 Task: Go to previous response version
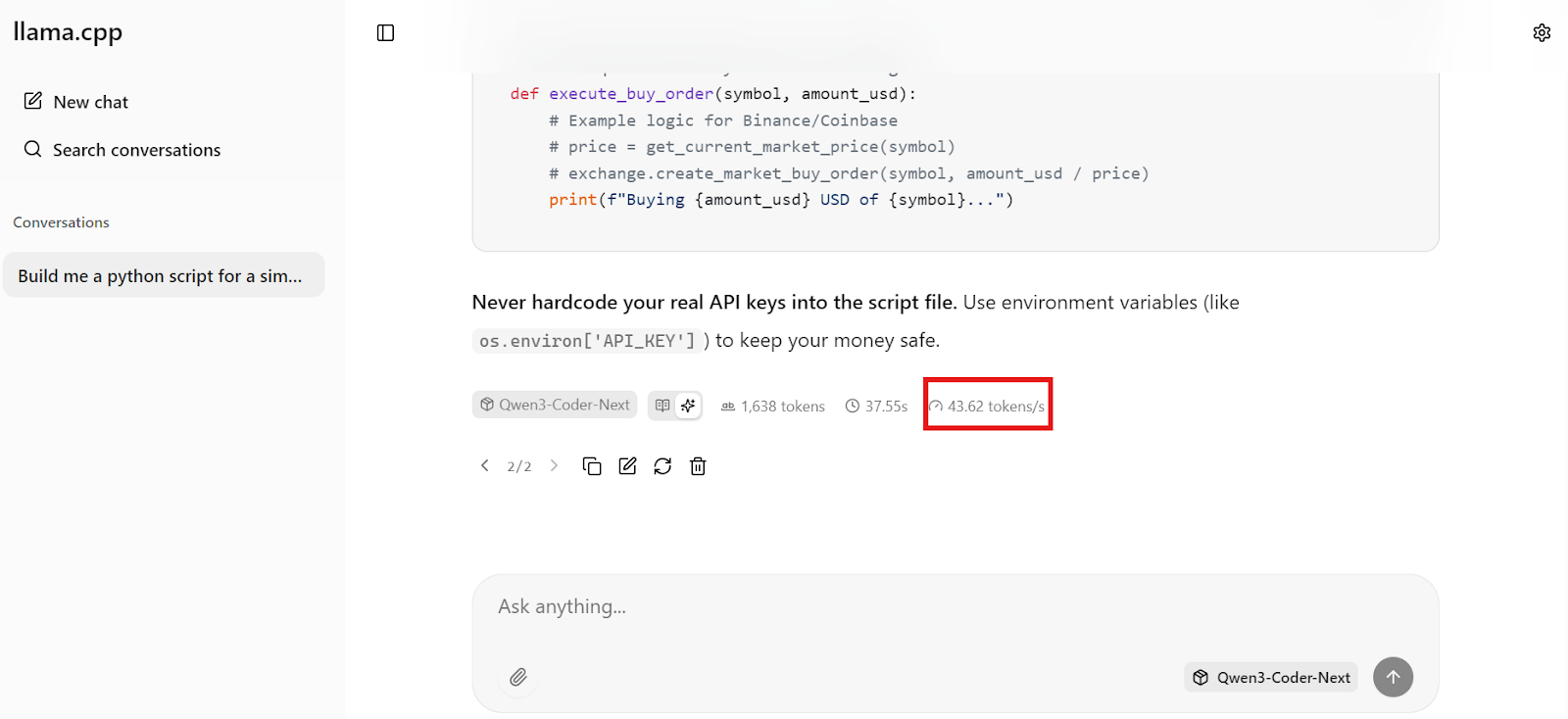(484, 466)
